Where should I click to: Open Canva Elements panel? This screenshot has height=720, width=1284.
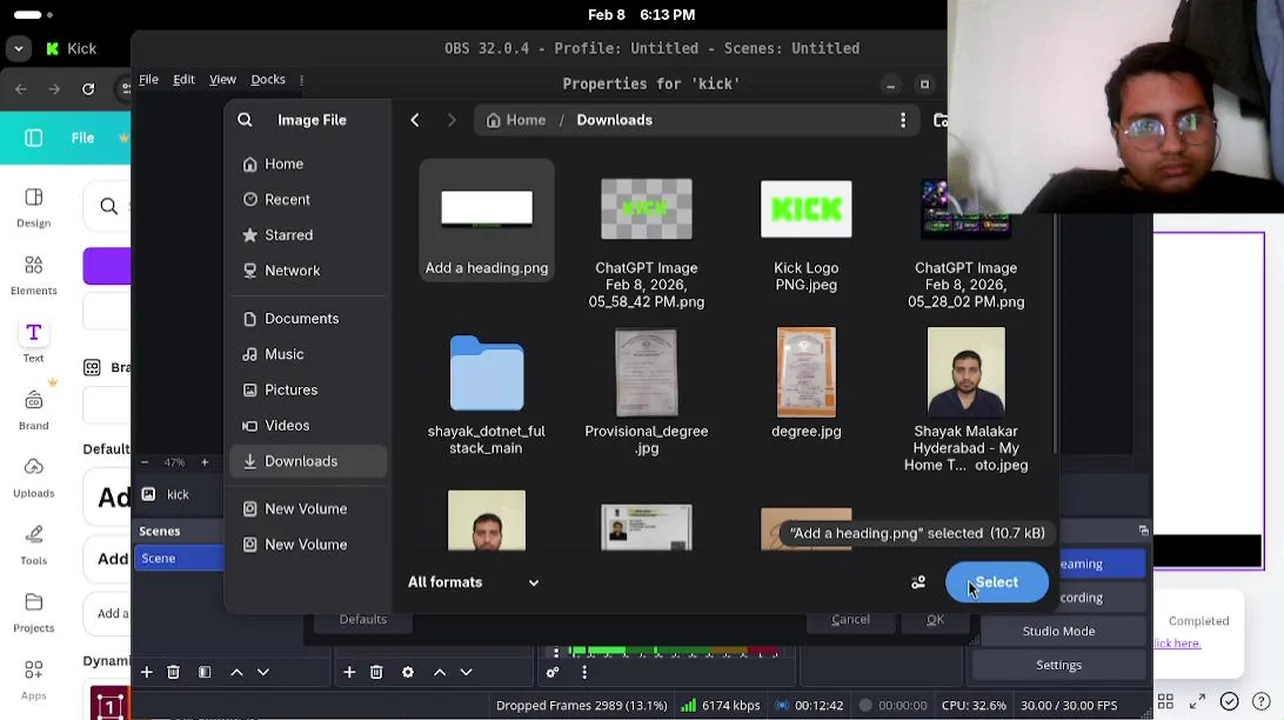click(x=33, y=275)
